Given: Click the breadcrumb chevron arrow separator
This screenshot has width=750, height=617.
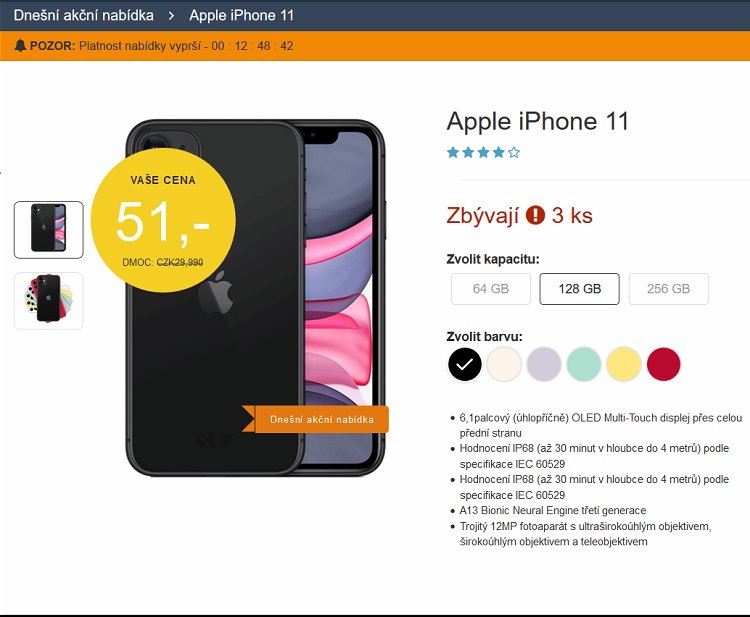Looking at the screenshot, I should 171,16.
